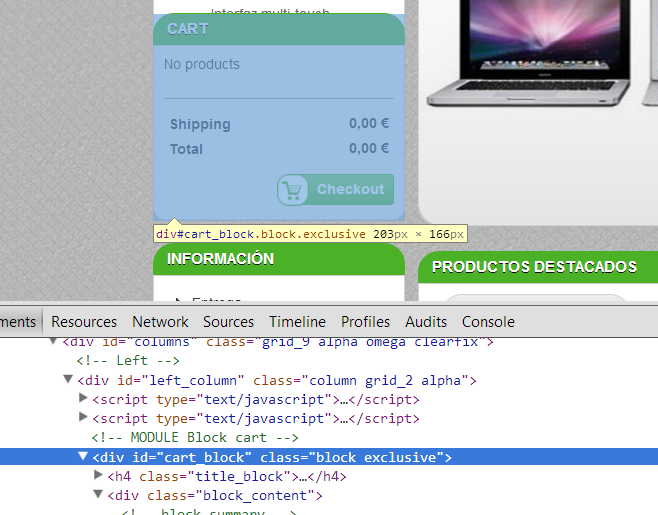Expand the h4 title_block node

(98, 475)
